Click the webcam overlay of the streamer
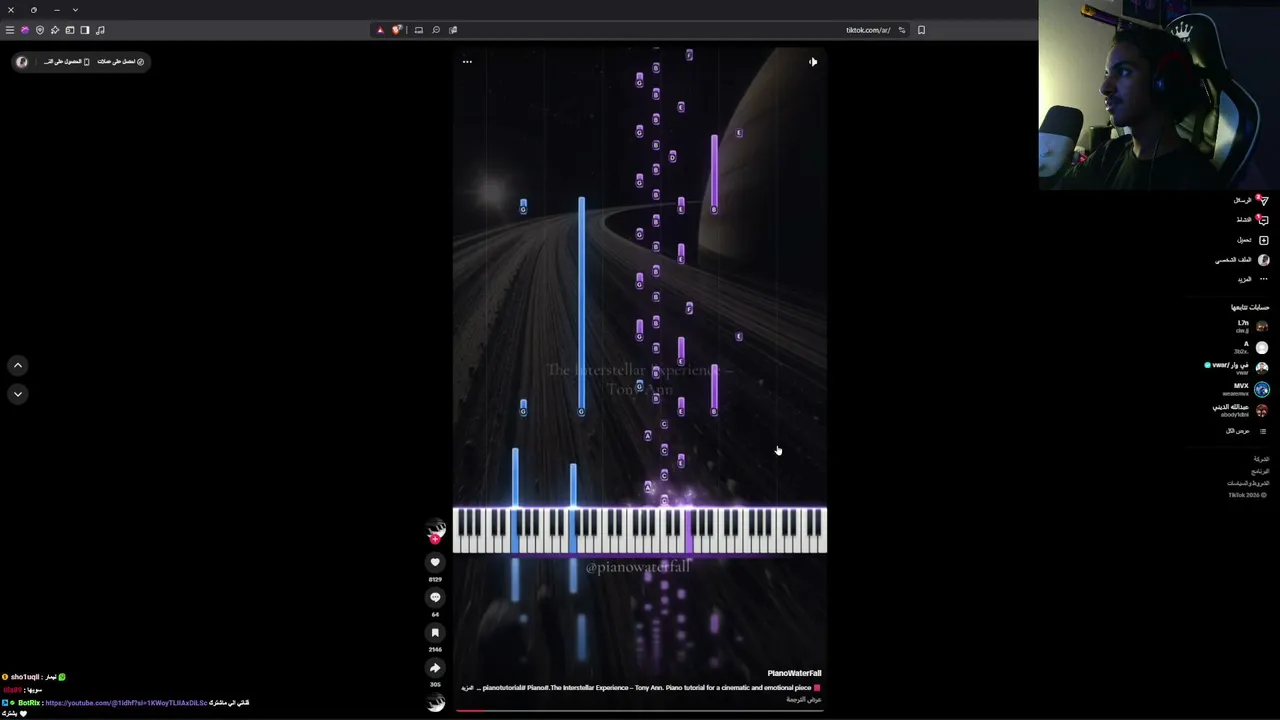This screenshot has height=720, width=1280. pos(1159,95)
